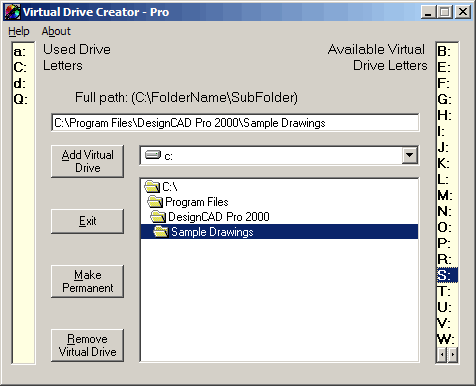Select available drive letter P:

click(x=447, y=243)
